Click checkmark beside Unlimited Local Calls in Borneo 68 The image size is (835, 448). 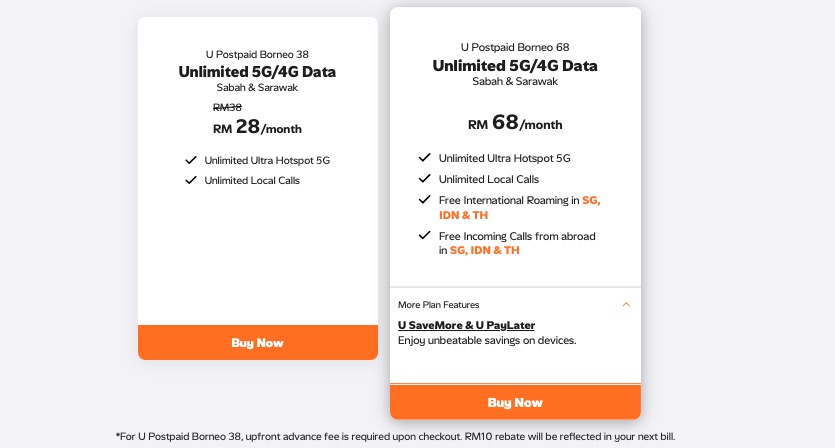pos(424,178)
